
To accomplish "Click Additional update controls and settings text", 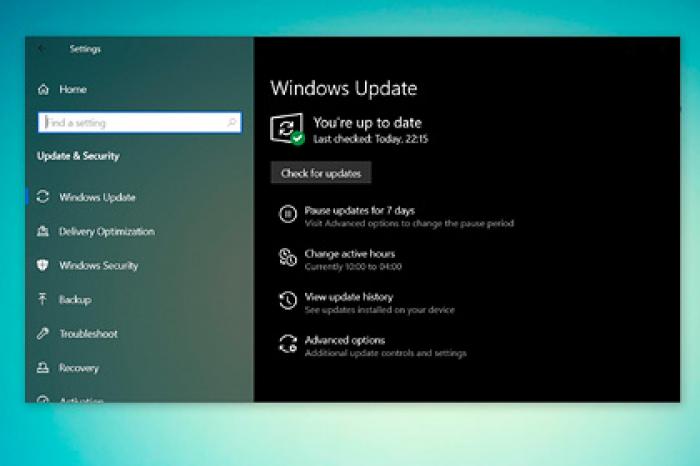I will click(x=386, y=353).
